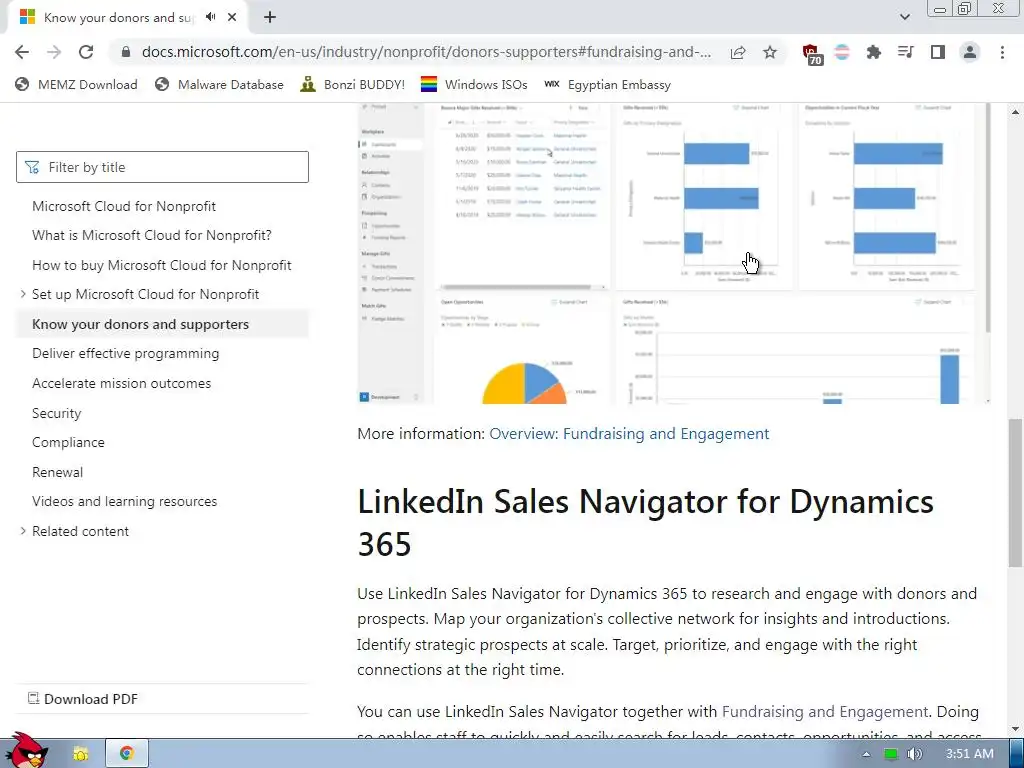Image resolution: width=1024 pixels, height=768 pixels.
Task: Click the dashboard screenshot pie chart
Action: [x=524, y=383]
